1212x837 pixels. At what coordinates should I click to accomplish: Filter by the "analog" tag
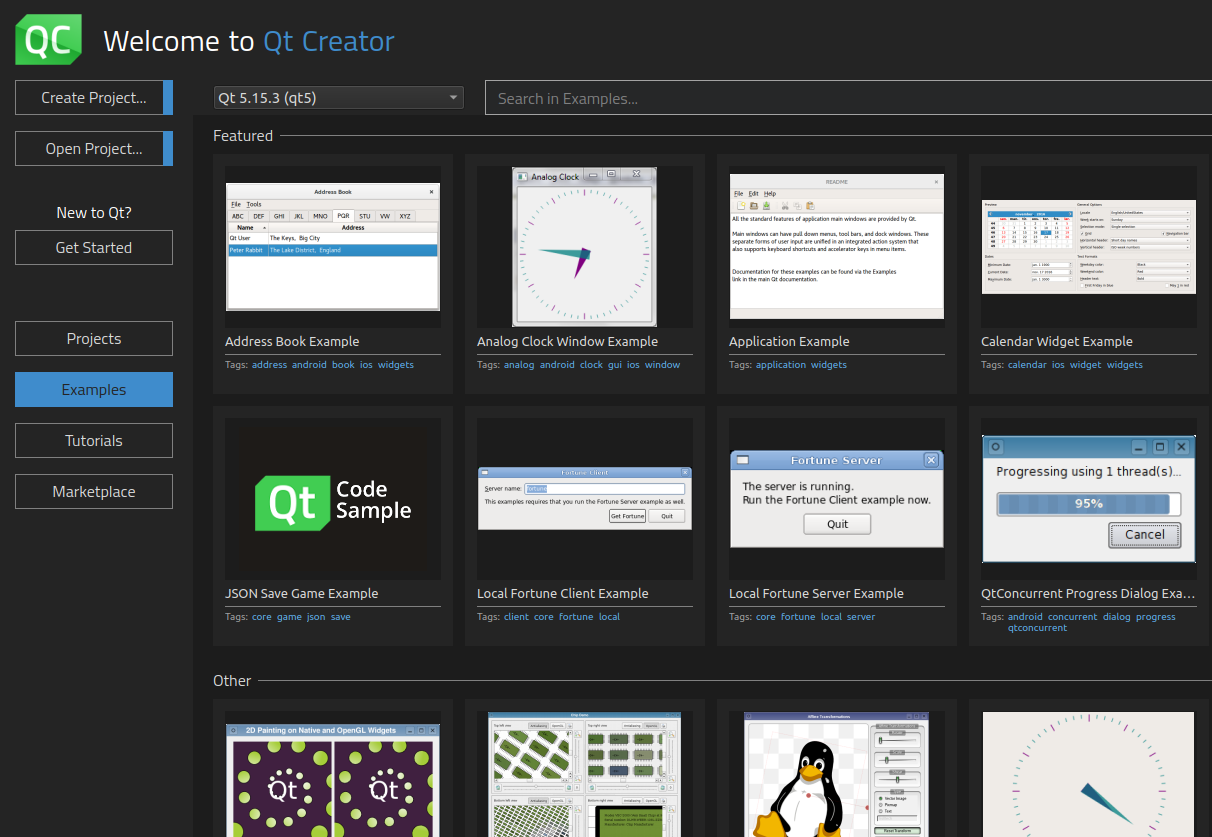point(519,365)
